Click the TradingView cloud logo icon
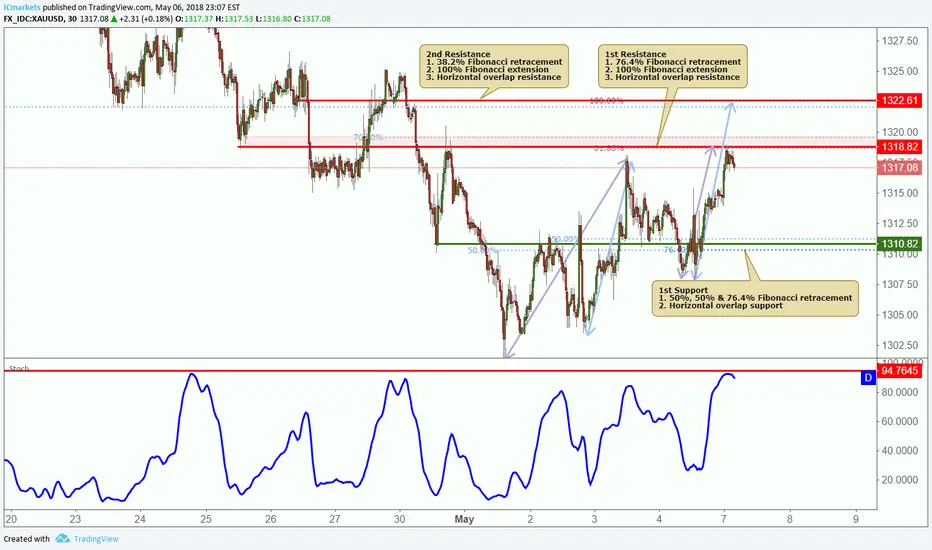 pos(62,538)
